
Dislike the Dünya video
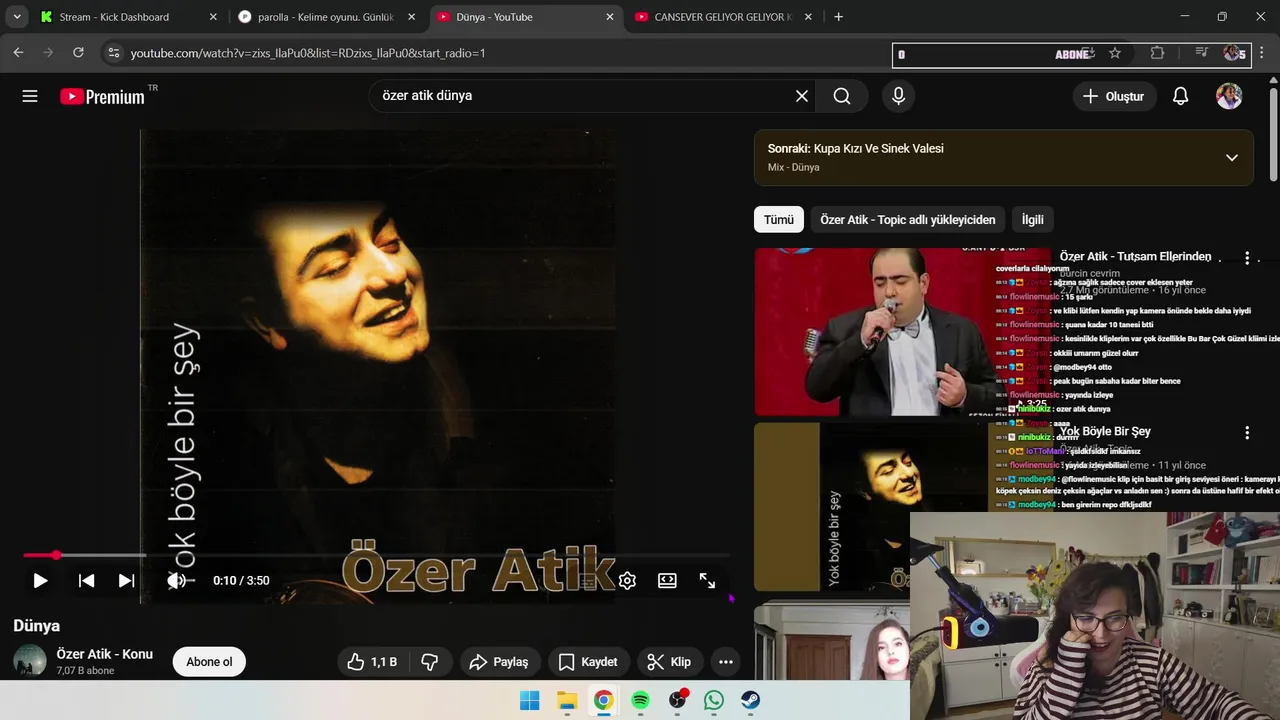pyautogui.click(x=430, y=662)
